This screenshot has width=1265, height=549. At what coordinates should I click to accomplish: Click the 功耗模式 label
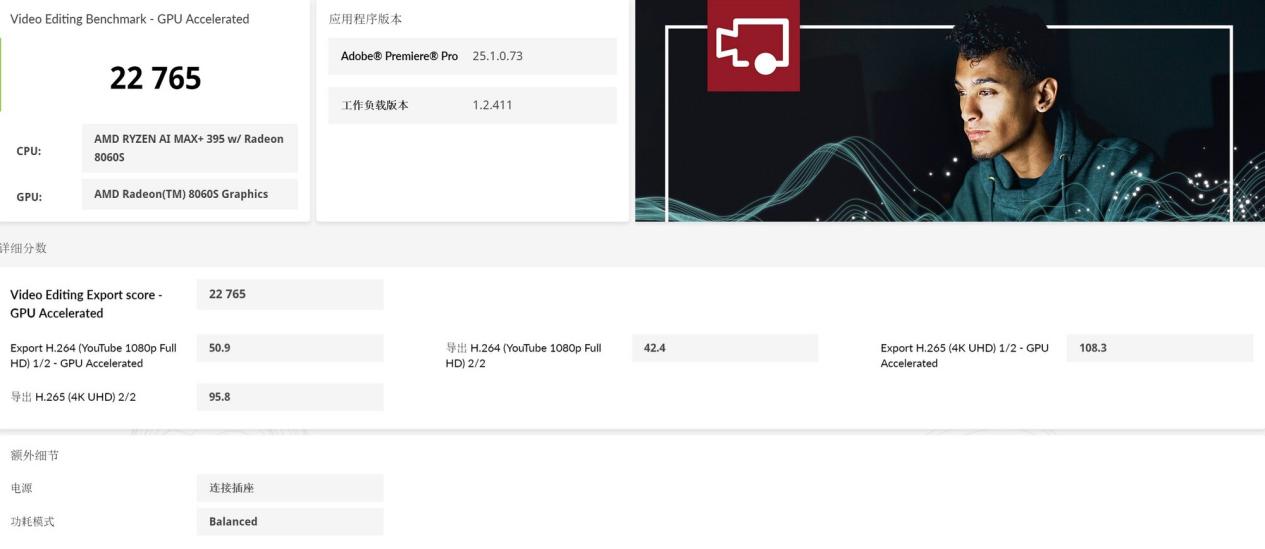34,522
